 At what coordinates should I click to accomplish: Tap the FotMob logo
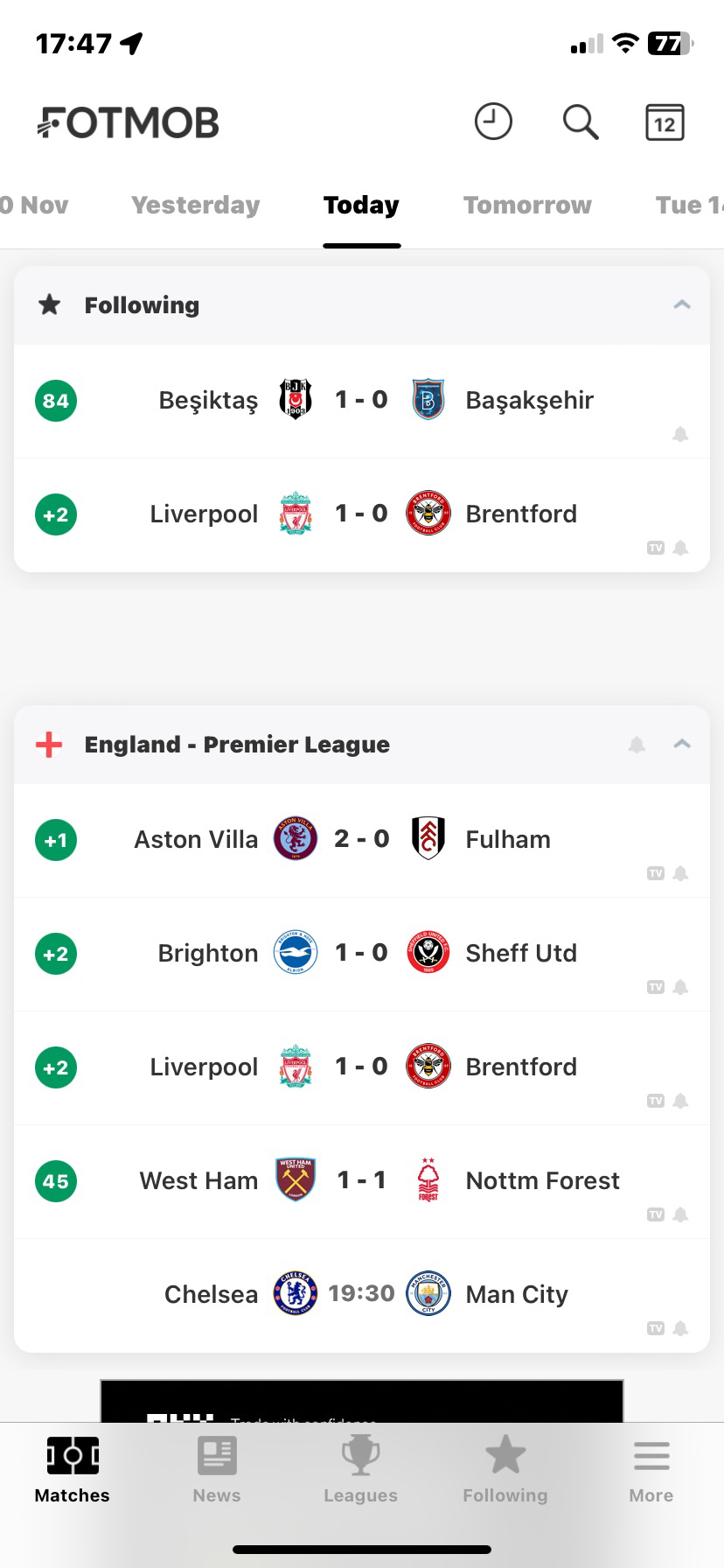click(x=129, y=122)
